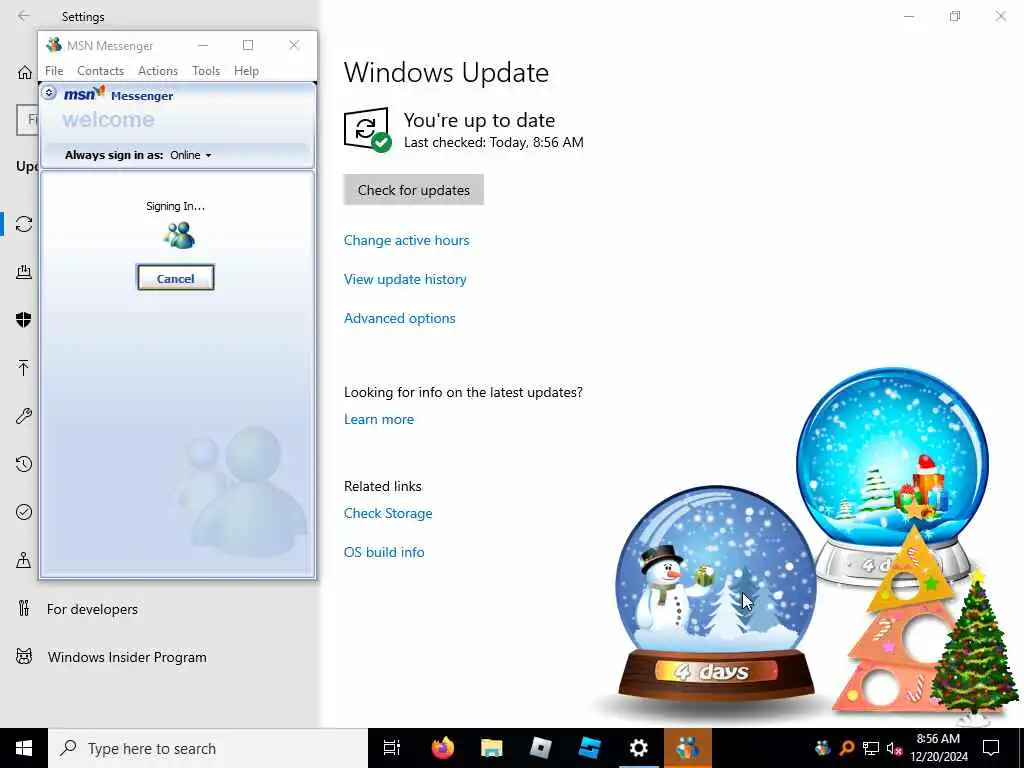Open Recovery clock-arrow icon in sidebar
This screenshot has height=768, width=1024.
tap(24, 464)
